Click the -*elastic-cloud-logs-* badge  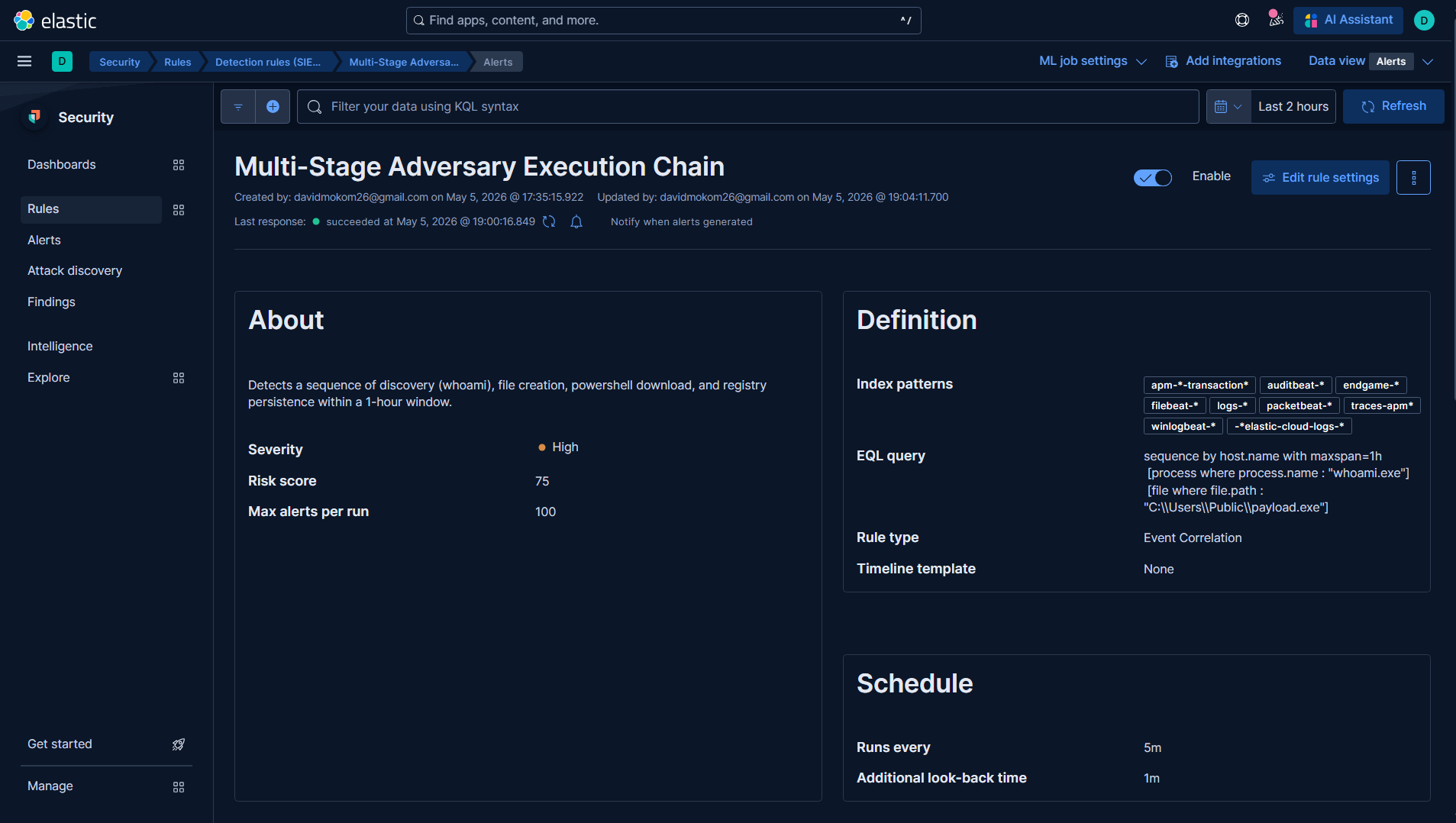click(1290, 426)
